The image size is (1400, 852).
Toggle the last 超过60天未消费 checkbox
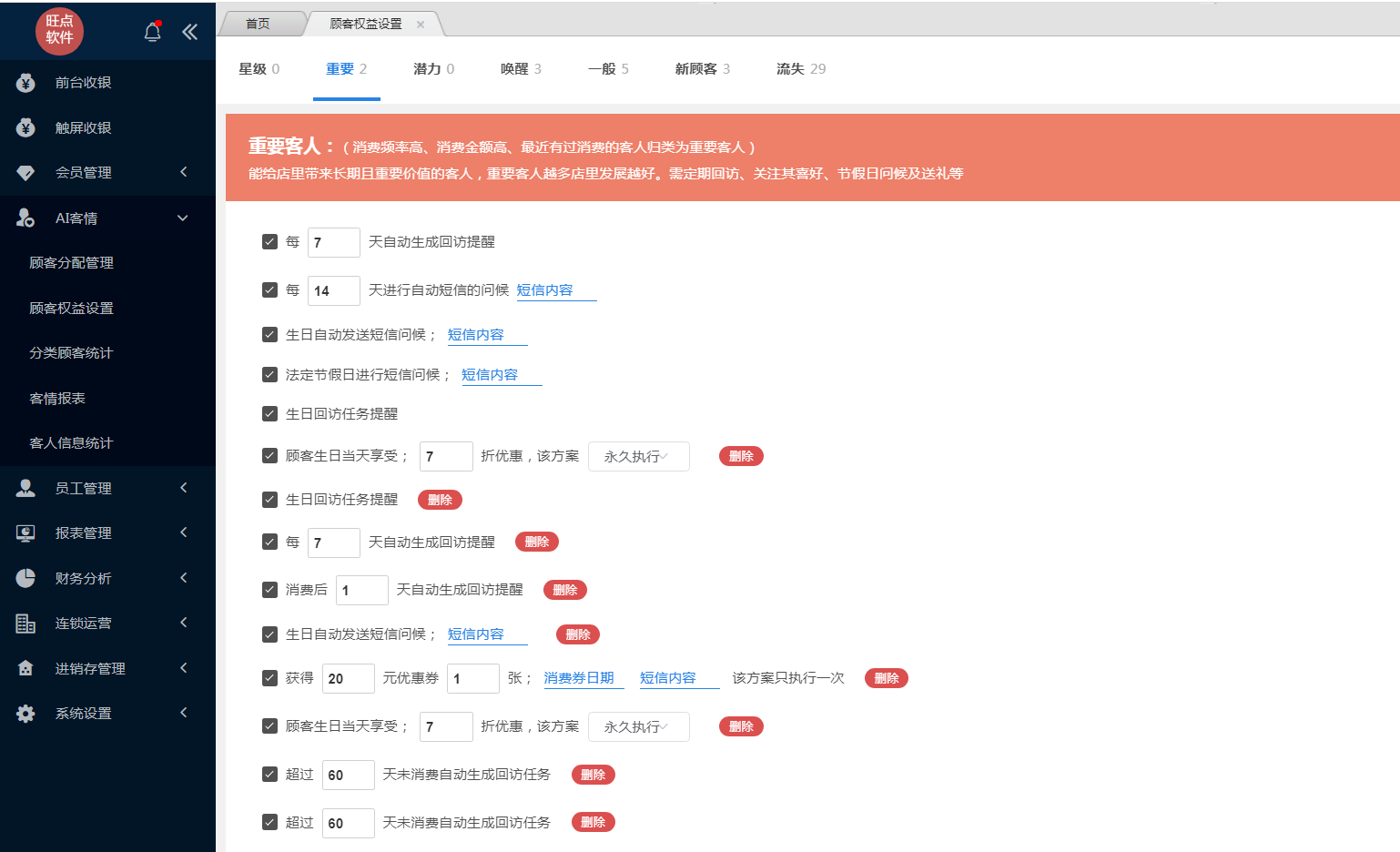pyautogui.click(x=269, y=822)
